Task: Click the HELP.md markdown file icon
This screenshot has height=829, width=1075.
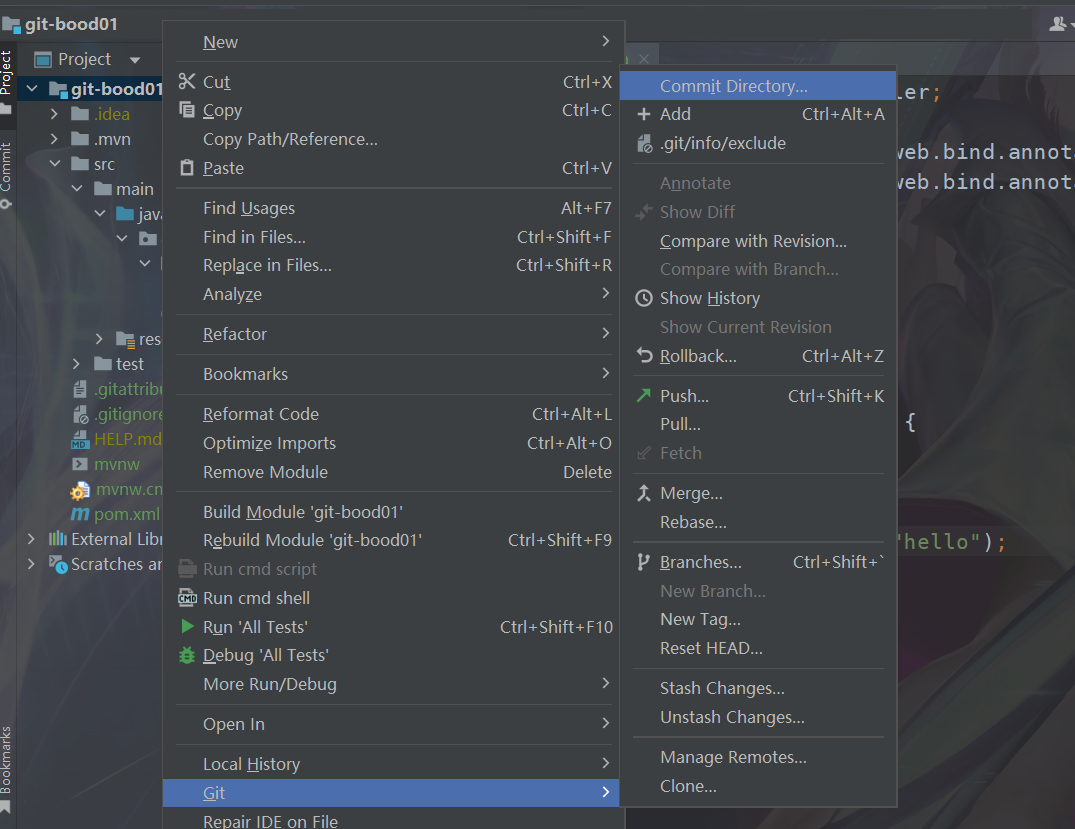Action: coord(80,439)
